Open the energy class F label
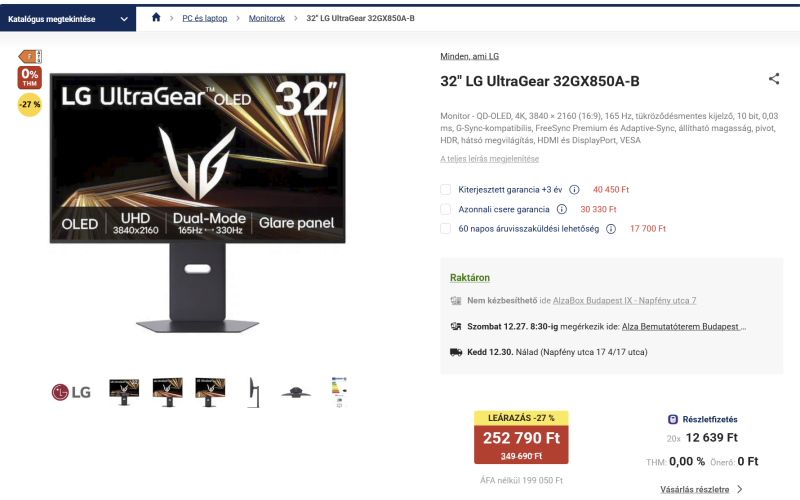 coord(30,57)
